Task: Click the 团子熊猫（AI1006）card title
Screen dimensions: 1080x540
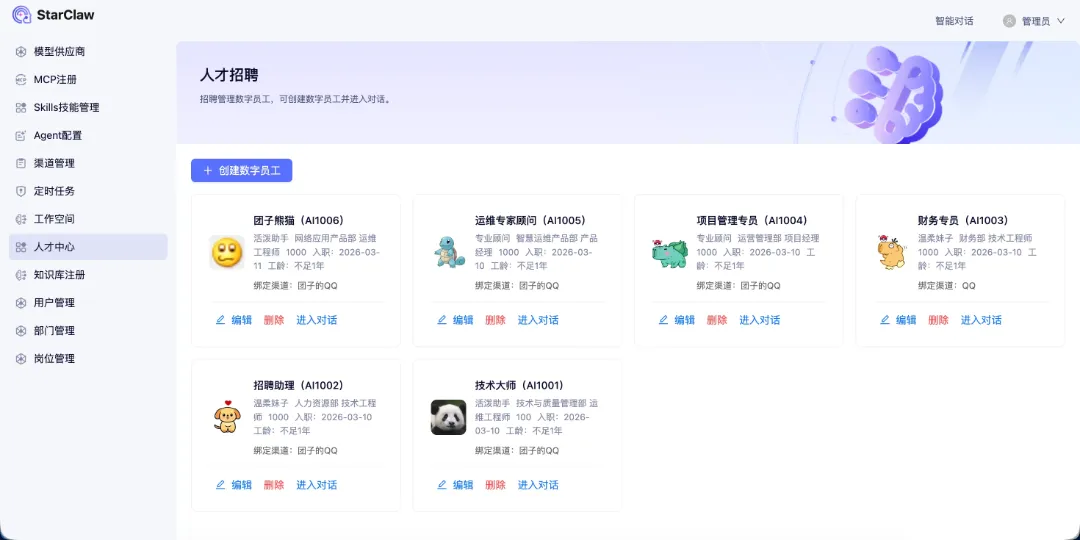Action: (x=298, y=220)
